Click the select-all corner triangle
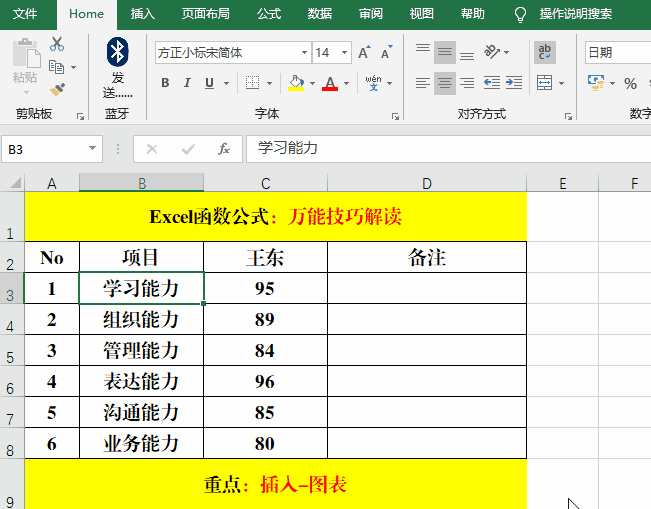This screenshot has width=651, height=509. pyautogui.click(x=15, y=183)
